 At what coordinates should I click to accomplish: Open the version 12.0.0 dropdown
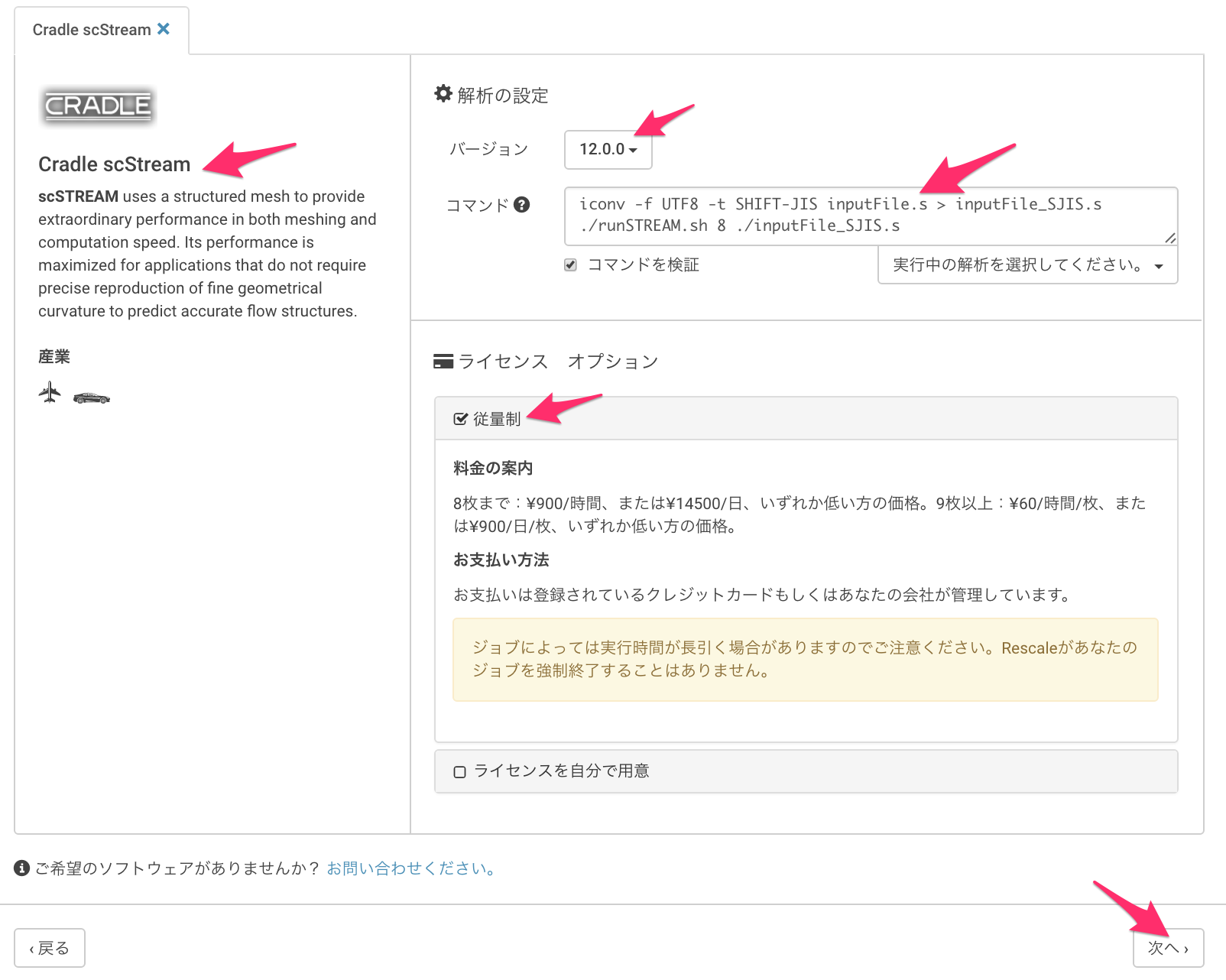[x=608, y=149]
